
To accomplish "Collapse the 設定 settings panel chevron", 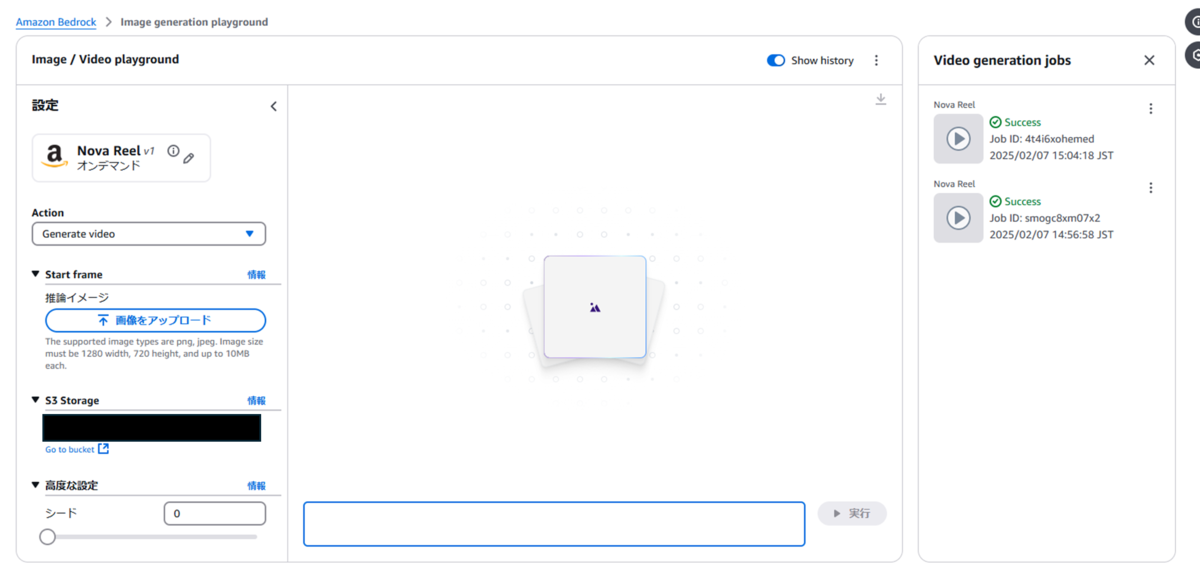I will click(273, 106).
